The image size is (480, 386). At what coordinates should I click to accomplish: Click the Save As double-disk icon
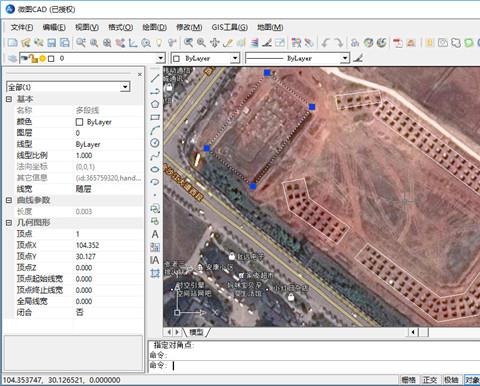pos(65,43)
